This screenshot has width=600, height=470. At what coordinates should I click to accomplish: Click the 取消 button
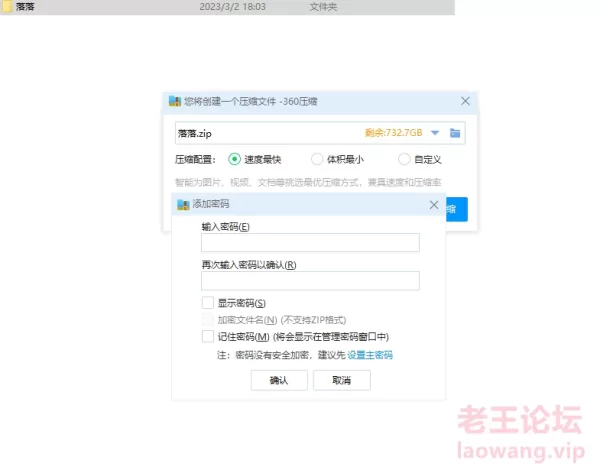(342, 380)
